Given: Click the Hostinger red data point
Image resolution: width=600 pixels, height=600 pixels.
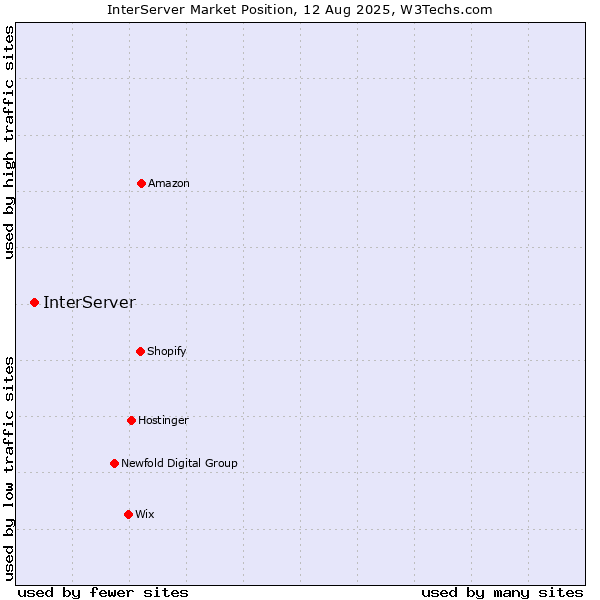Looking at the screenshot, I should point(131,421).
